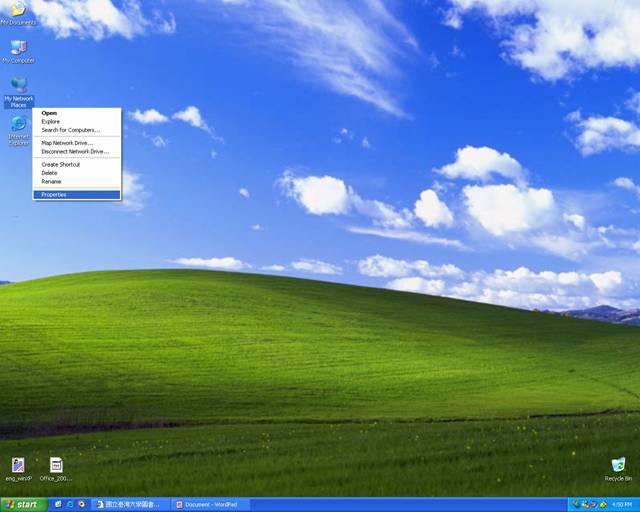The height and width of the screenshot is (512, 640).
Task: Choose Open in the context menu
Action: (77, 113)
